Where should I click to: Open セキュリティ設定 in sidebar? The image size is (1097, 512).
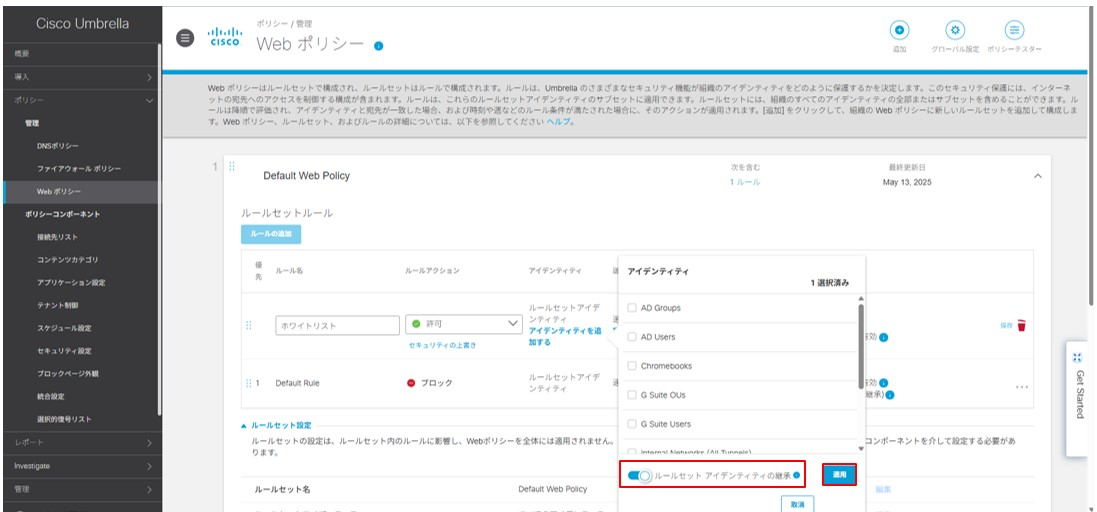[64, 351]
